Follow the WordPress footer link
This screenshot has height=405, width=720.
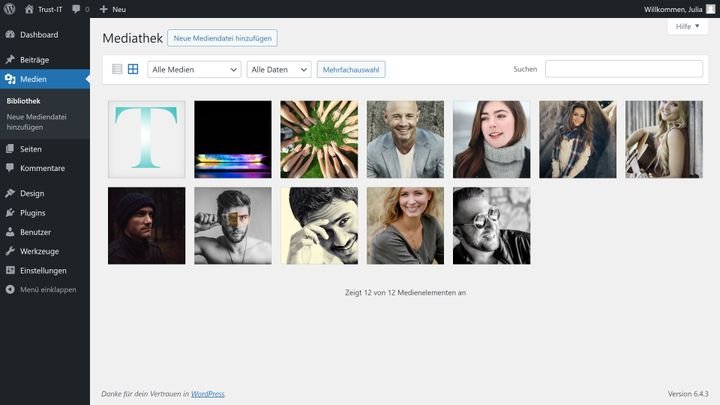point(208,394)
